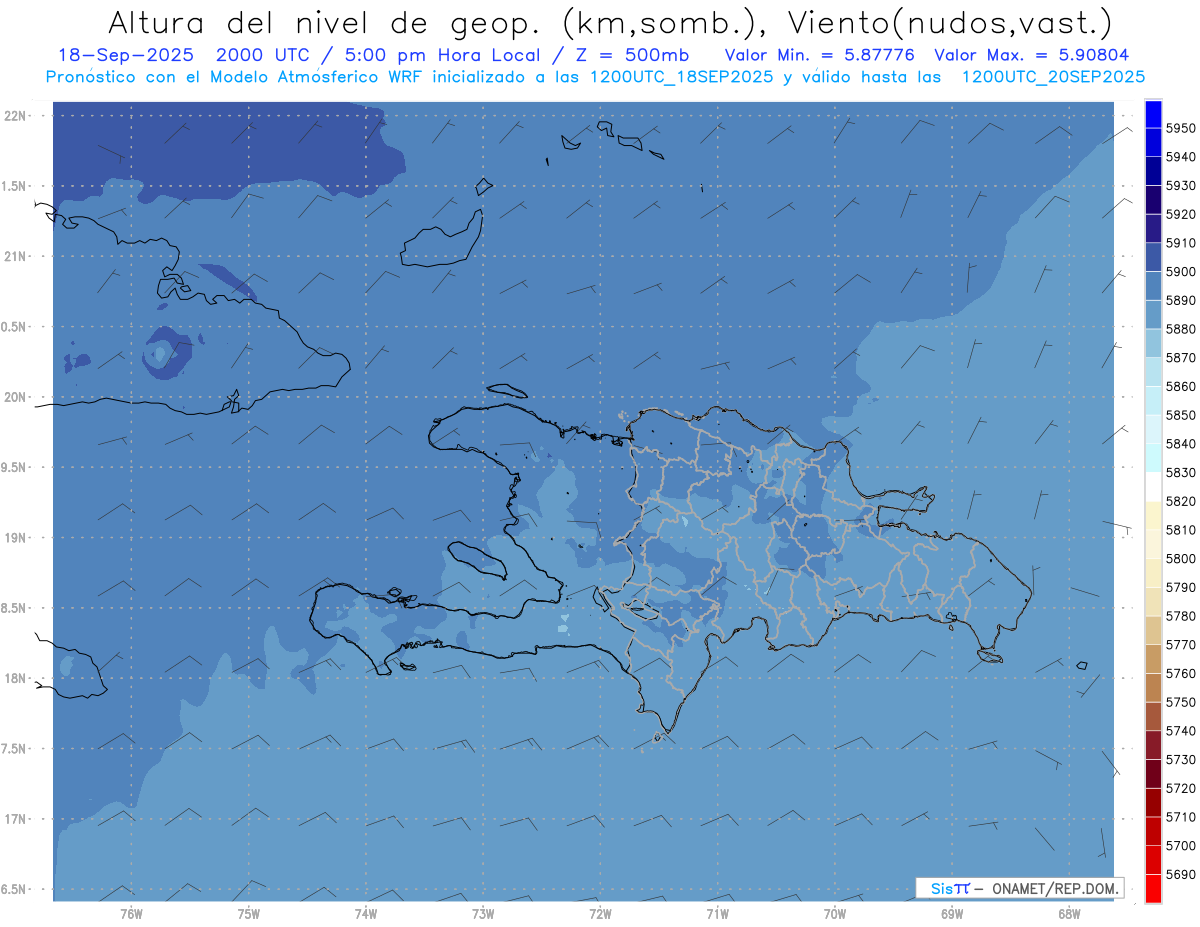
Task: Click the 69W longitude axis label
Action: (x=952, y=913)
